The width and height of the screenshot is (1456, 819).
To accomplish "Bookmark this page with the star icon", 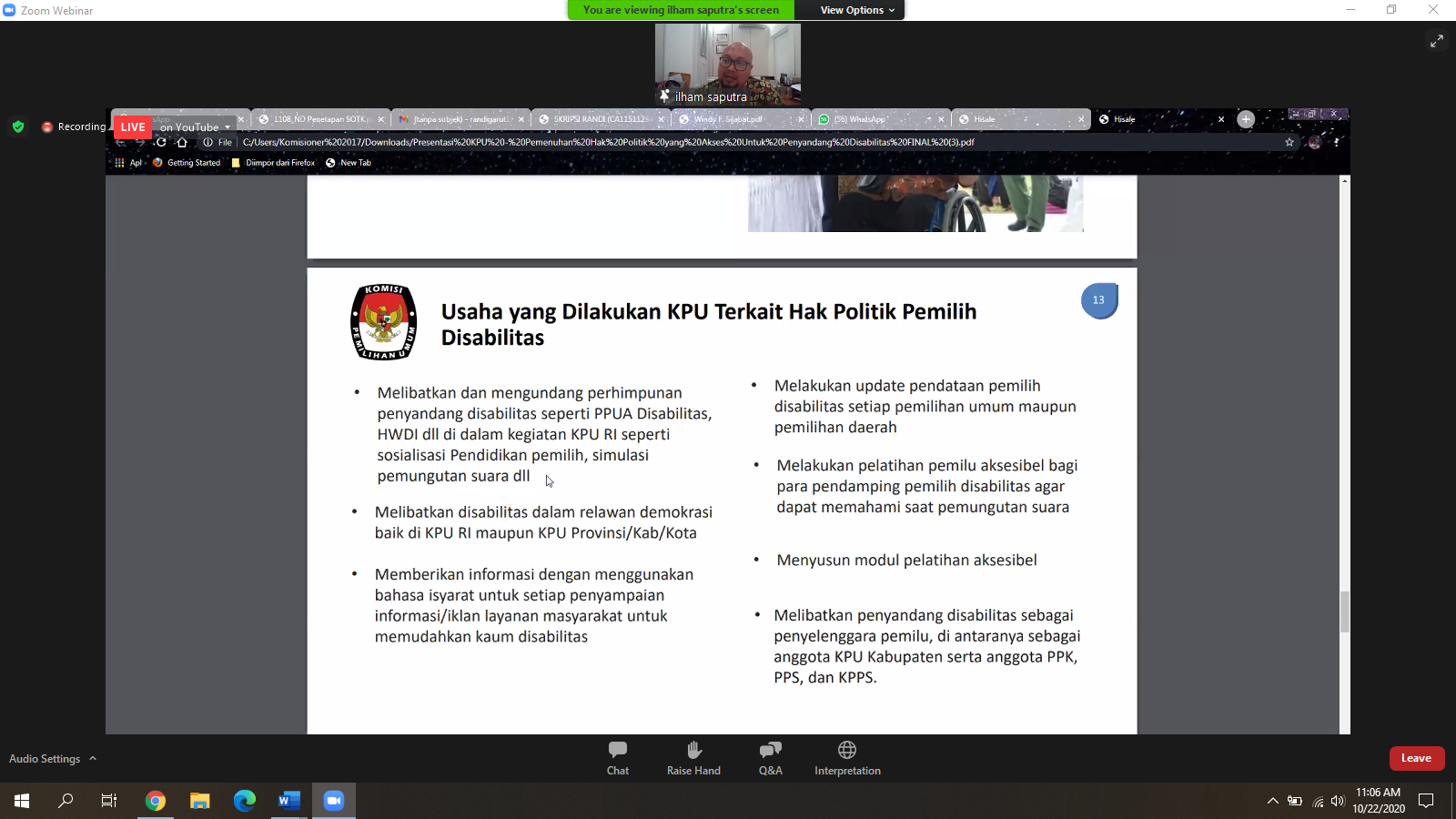I will point(1289,142).
